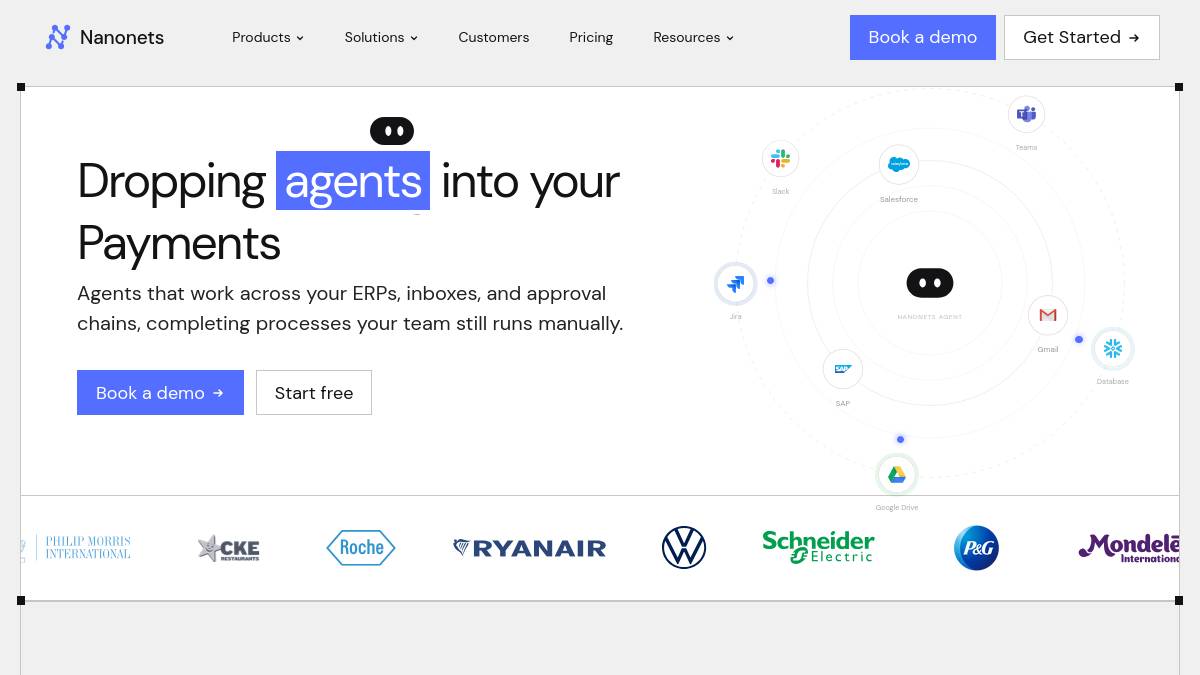
Task: Click the agent face above the headline
Action: [392, 131]
